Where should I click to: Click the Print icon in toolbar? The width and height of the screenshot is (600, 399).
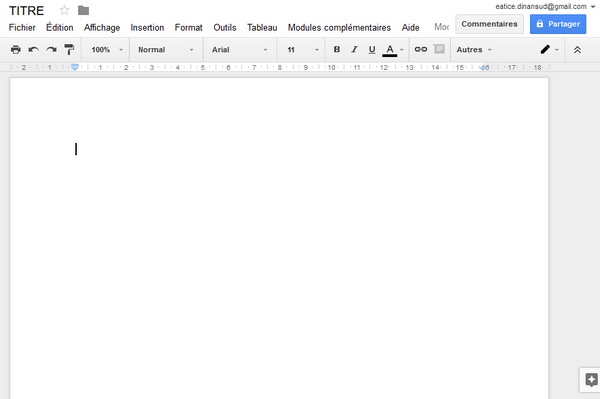pos(16,49)
